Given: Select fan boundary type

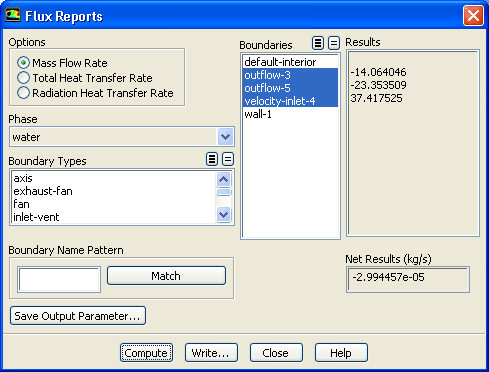Looking at the screenshot, I should pos(113,204).
